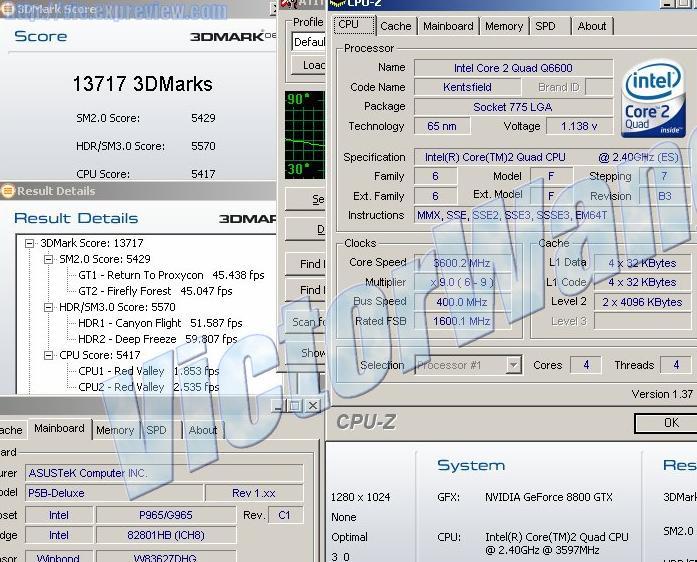Select HDR1 - Canyon Flight row
This screenshot has height=562, width=697.
160,323
